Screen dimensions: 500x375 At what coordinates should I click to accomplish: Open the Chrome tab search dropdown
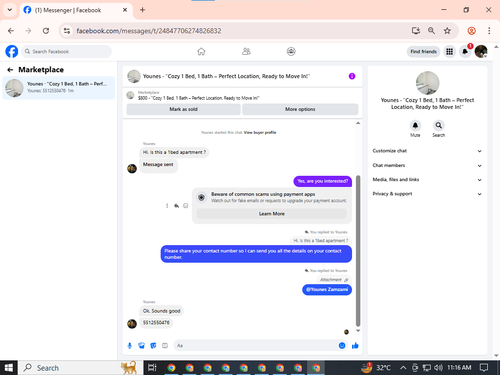tap(10, 10)
